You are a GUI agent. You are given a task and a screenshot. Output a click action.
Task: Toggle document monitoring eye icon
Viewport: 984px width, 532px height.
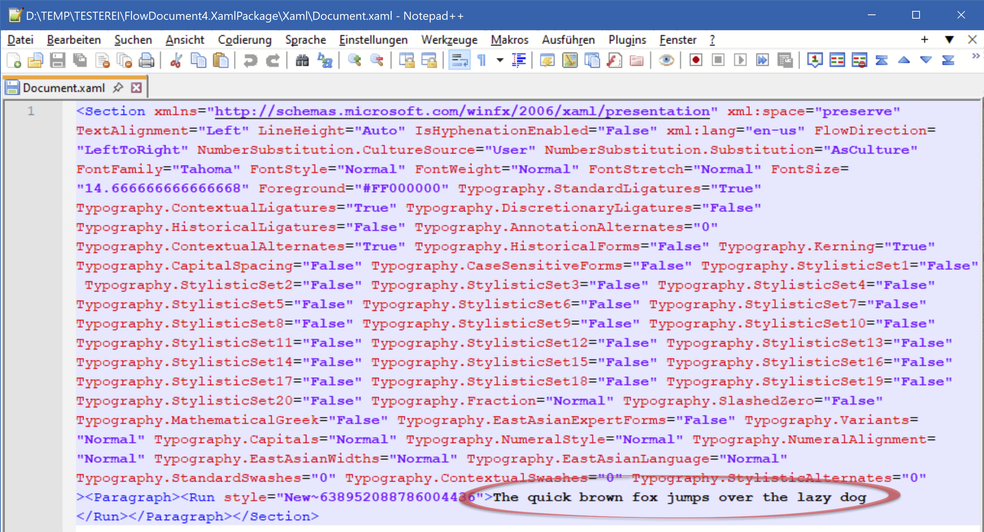666,61
